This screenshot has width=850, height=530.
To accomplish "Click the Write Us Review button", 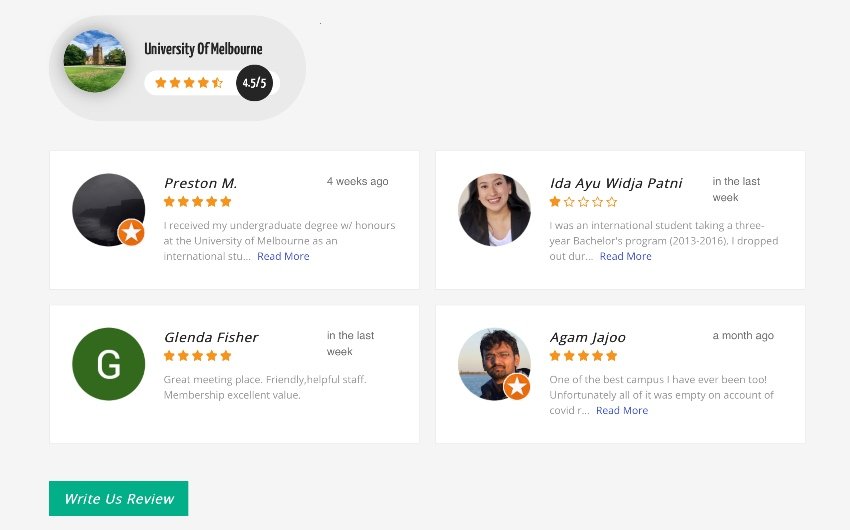I will 119,498.
